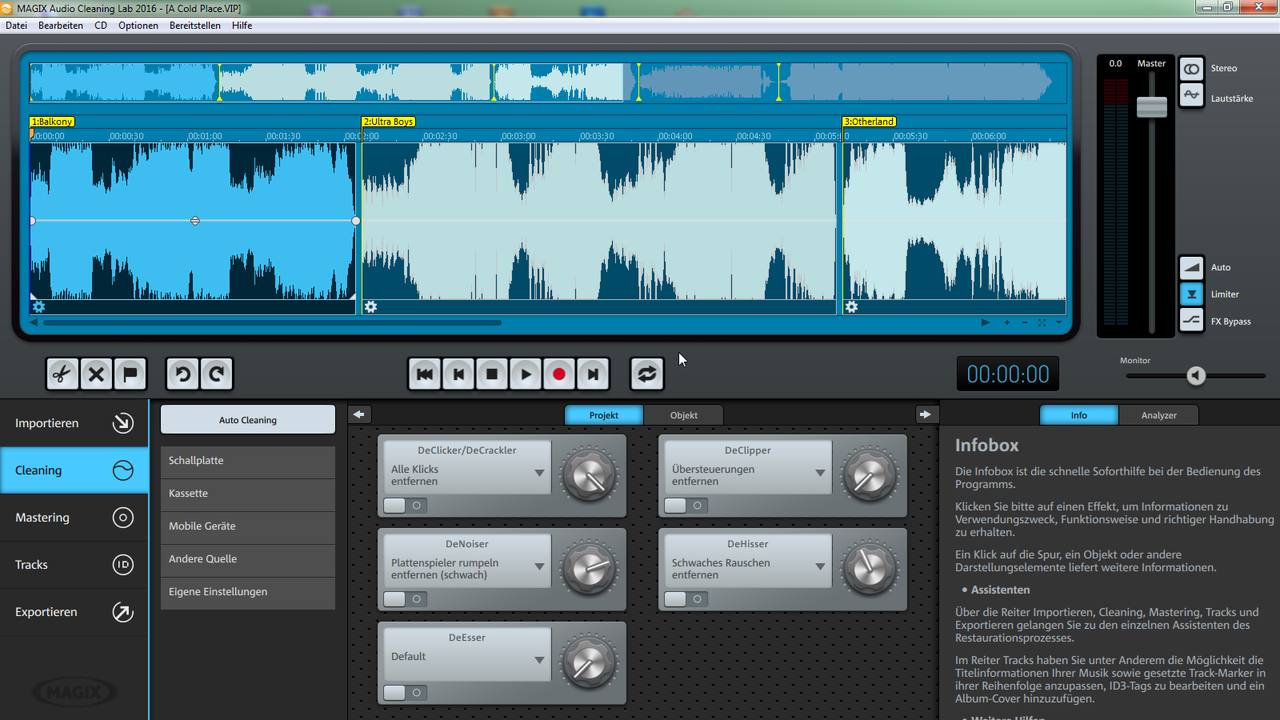1280x720 pixels.
Task: Start recording with red record button
Action: point(559,374)
